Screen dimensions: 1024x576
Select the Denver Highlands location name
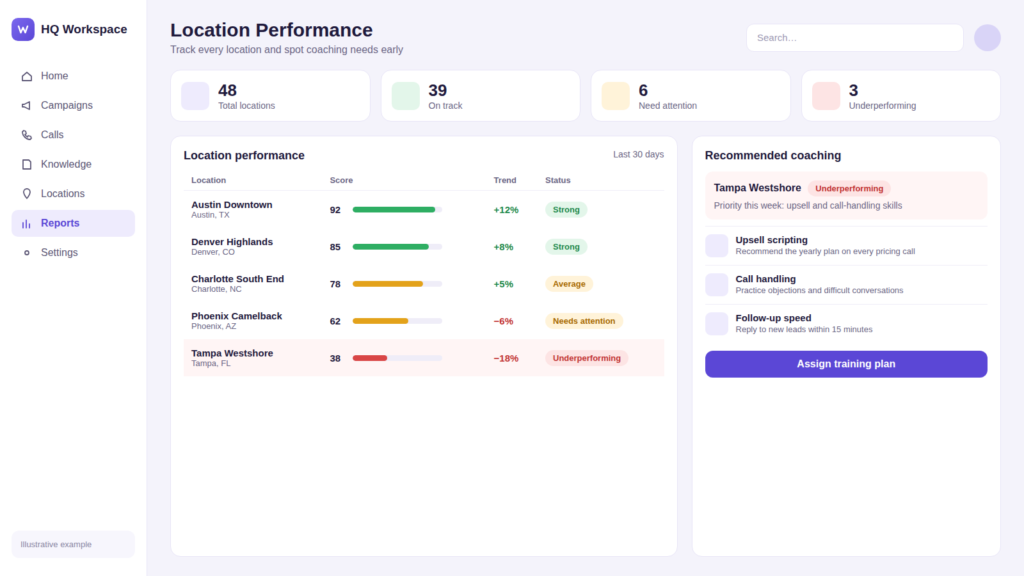click(x=232, y=242)
